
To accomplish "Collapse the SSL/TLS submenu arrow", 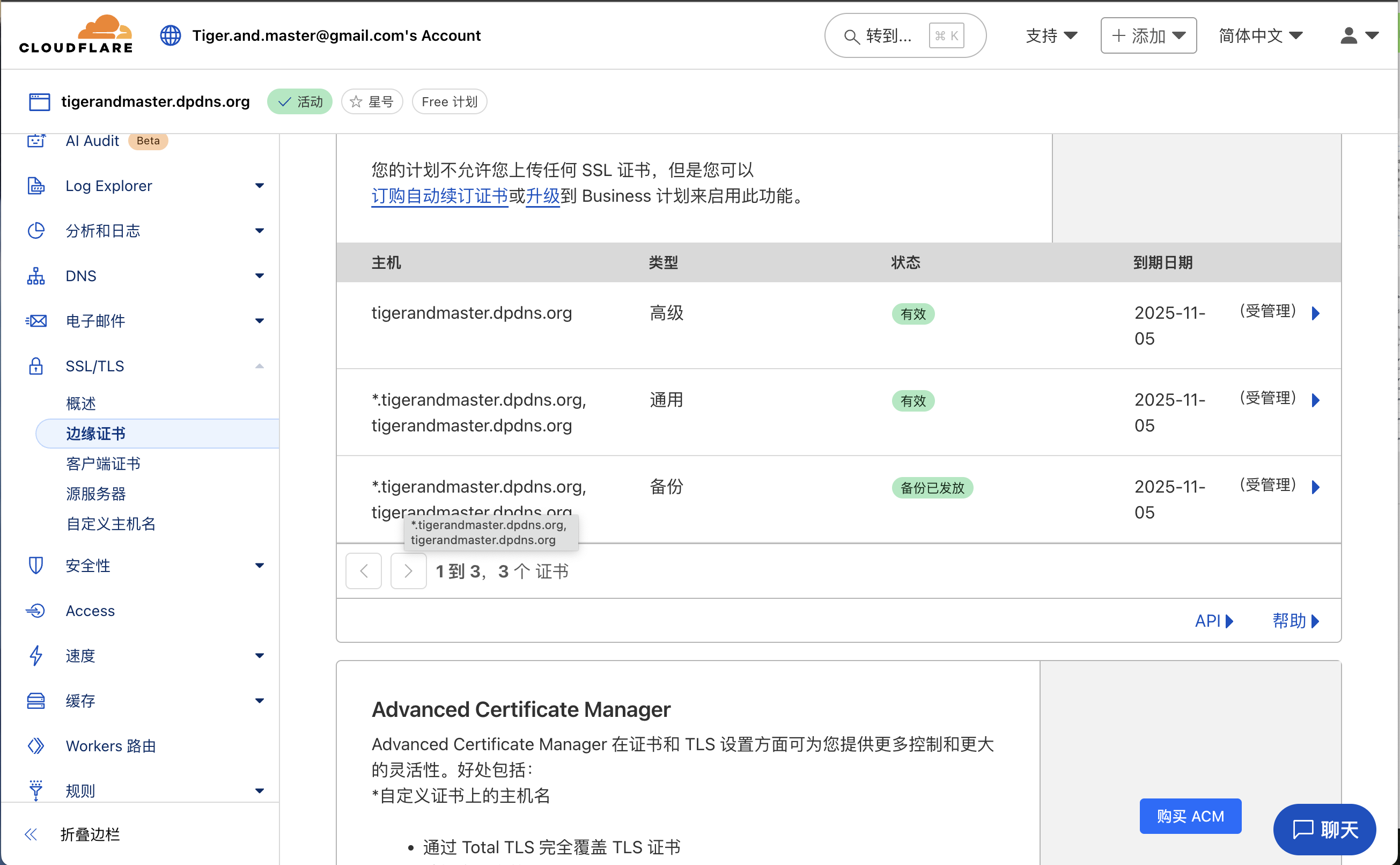I will pyautogui.click(x=260, y=366).
